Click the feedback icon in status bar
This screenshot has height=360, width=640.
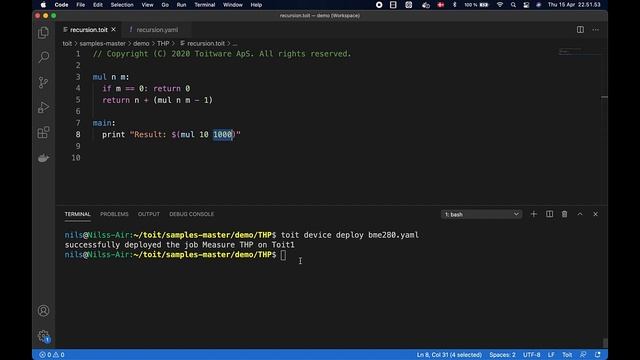pos(583,355)
